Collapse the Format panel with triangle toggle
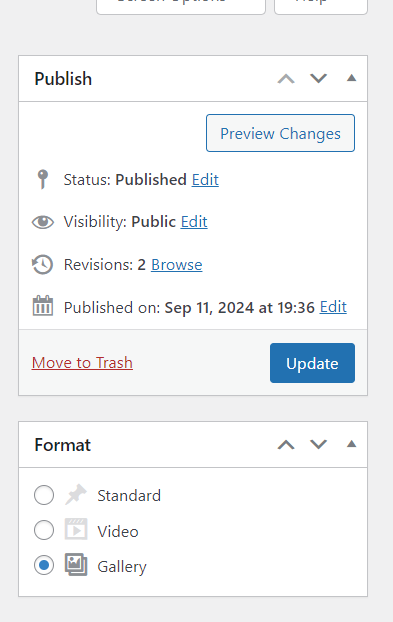 pyautogui.click(x=351, y=444)
